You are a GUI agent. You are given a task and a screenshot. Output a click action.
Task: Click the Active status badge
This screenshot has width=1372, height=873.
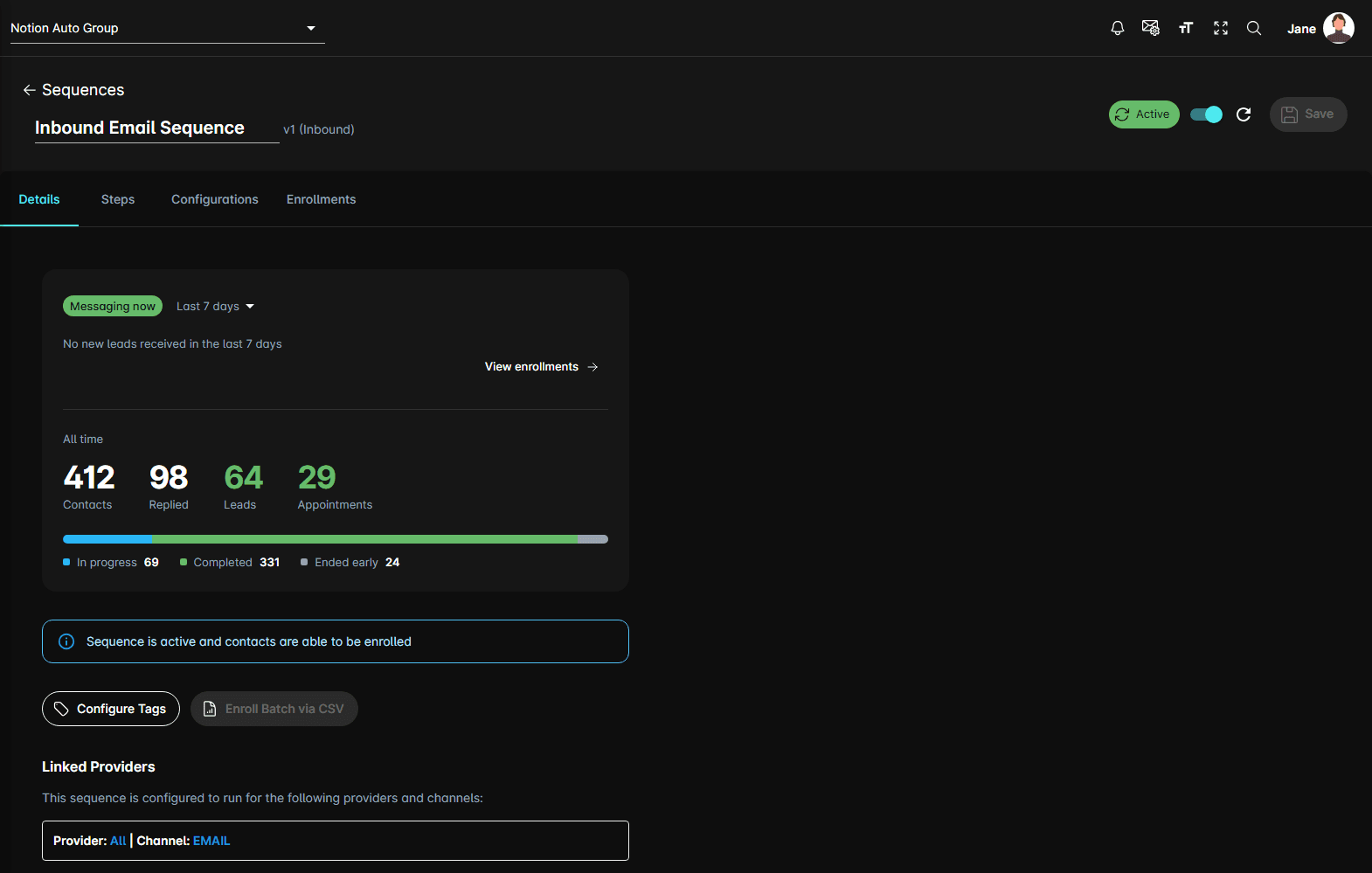click(x=1144, y=114)
